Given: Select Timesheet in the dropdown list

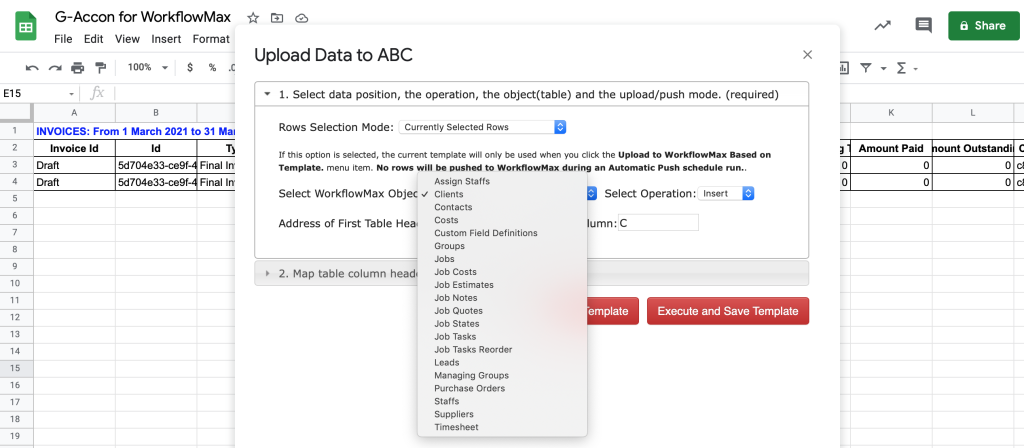Looking at the screenshot, I should [x=456, y=427].
